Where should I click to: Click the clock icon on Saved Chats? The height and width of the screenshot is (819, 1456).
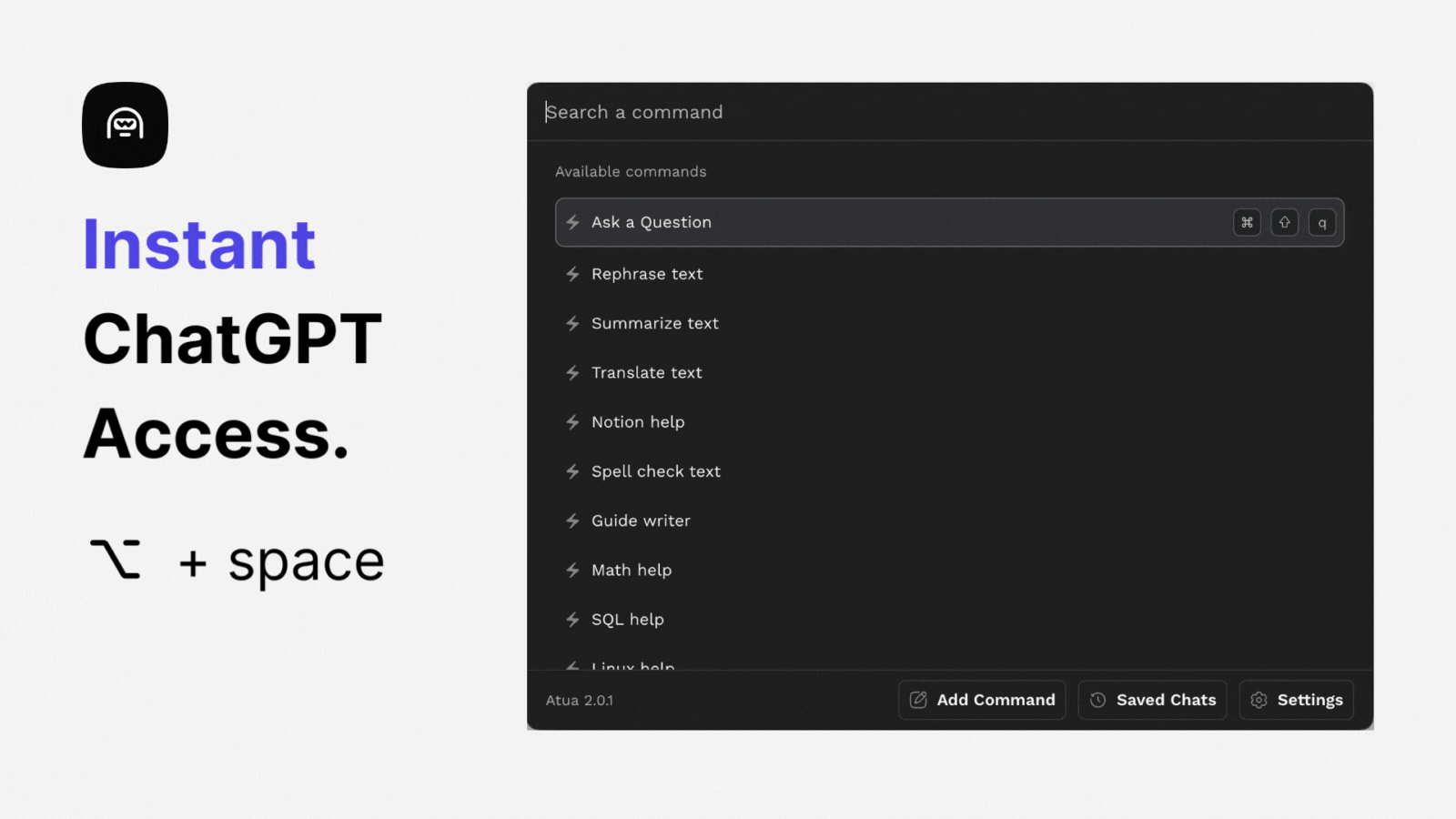pos(1098,700)
